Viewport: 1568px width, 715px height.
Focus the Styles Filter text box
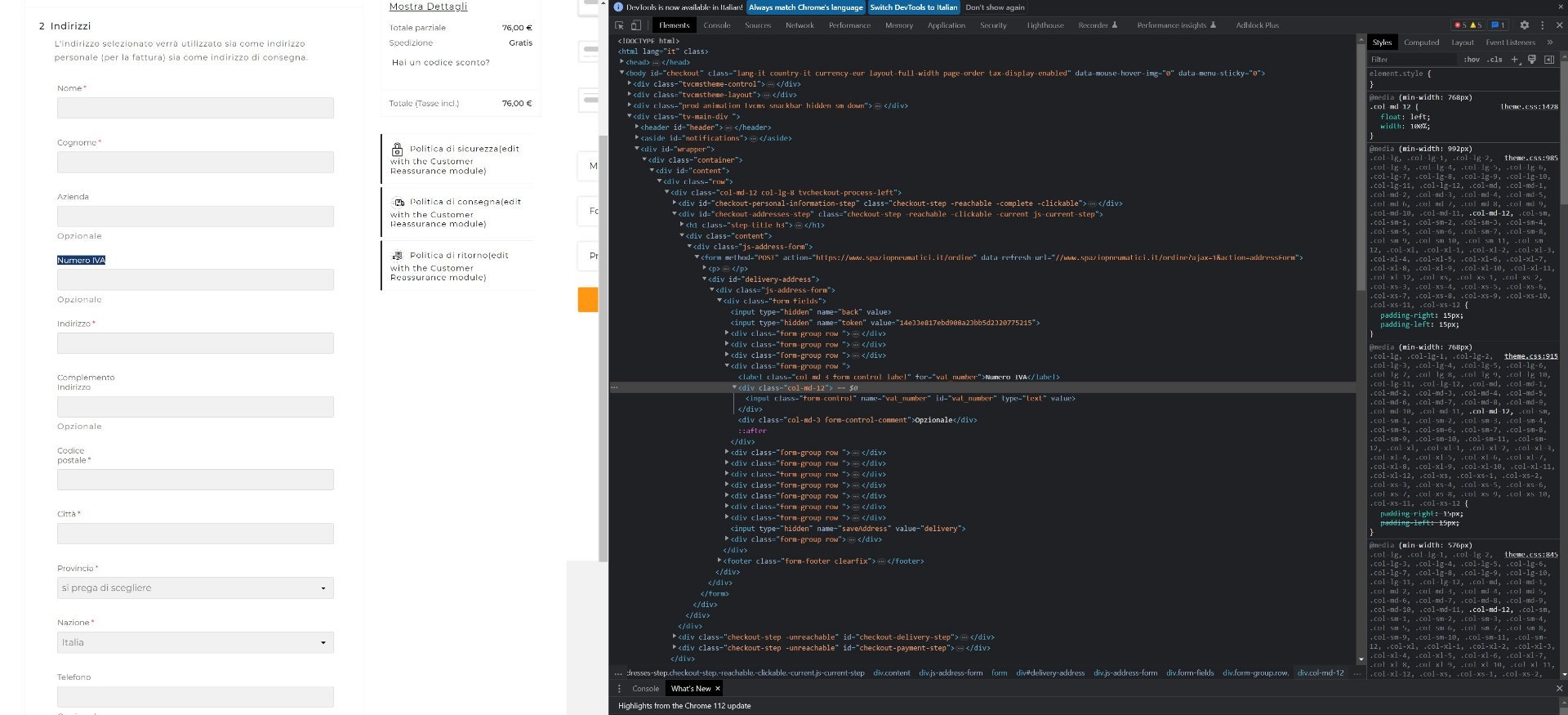coord(1413,60)
